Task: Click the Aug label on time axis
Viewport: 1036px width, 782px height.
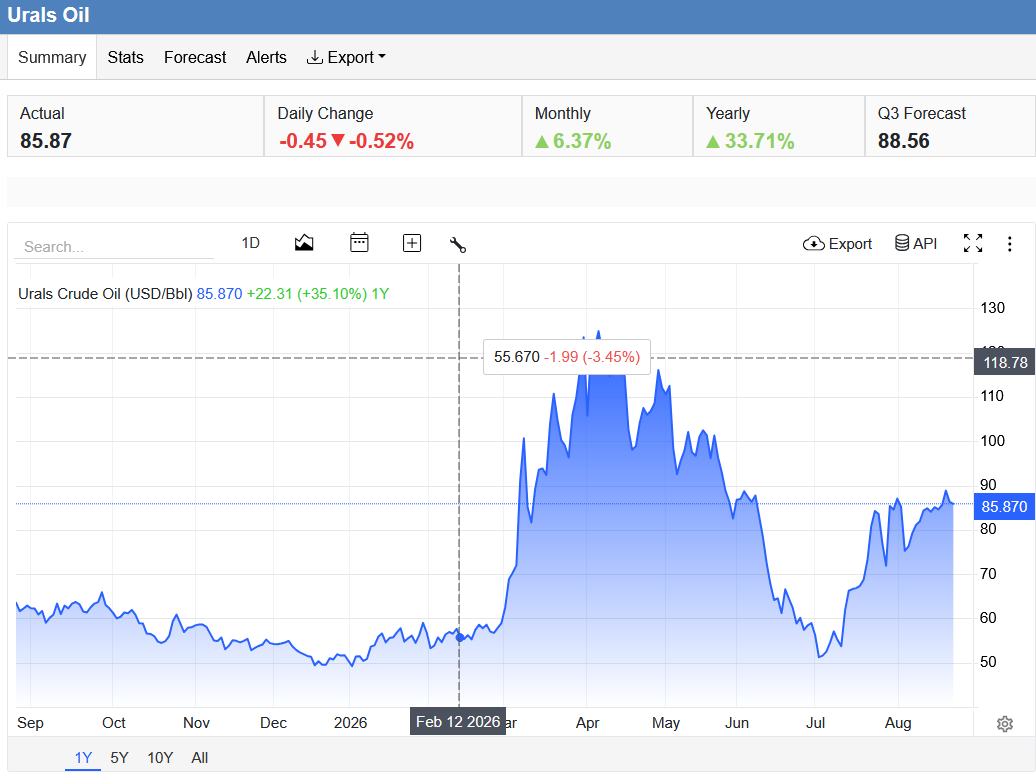Action: tap(898, 723)
